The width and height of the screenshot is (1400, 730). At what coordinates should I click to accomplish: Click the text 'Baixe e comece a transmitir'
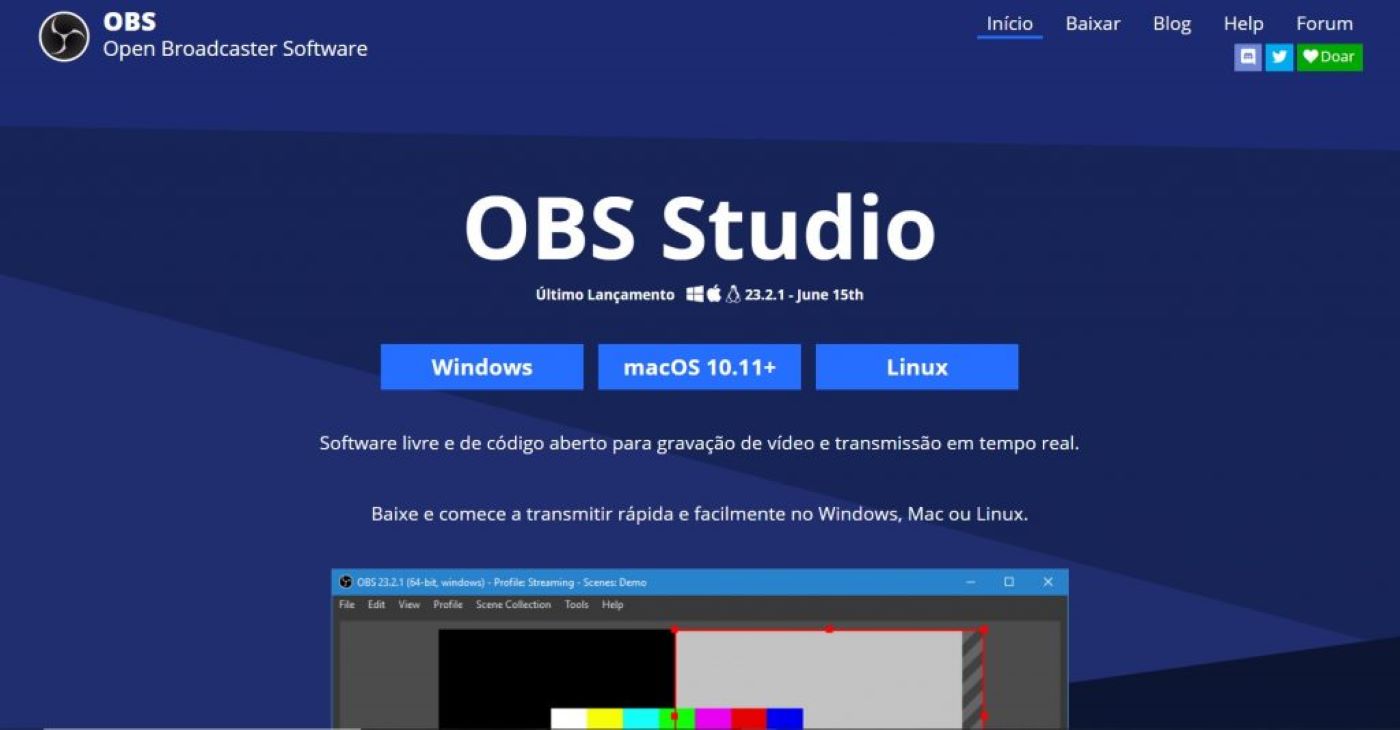pyautogui.click(x=494, y=515)
